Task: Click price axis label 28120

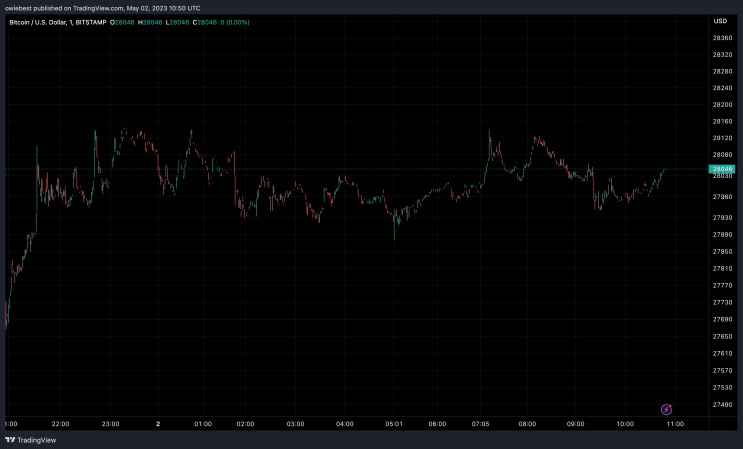Action: coord(722,138)
